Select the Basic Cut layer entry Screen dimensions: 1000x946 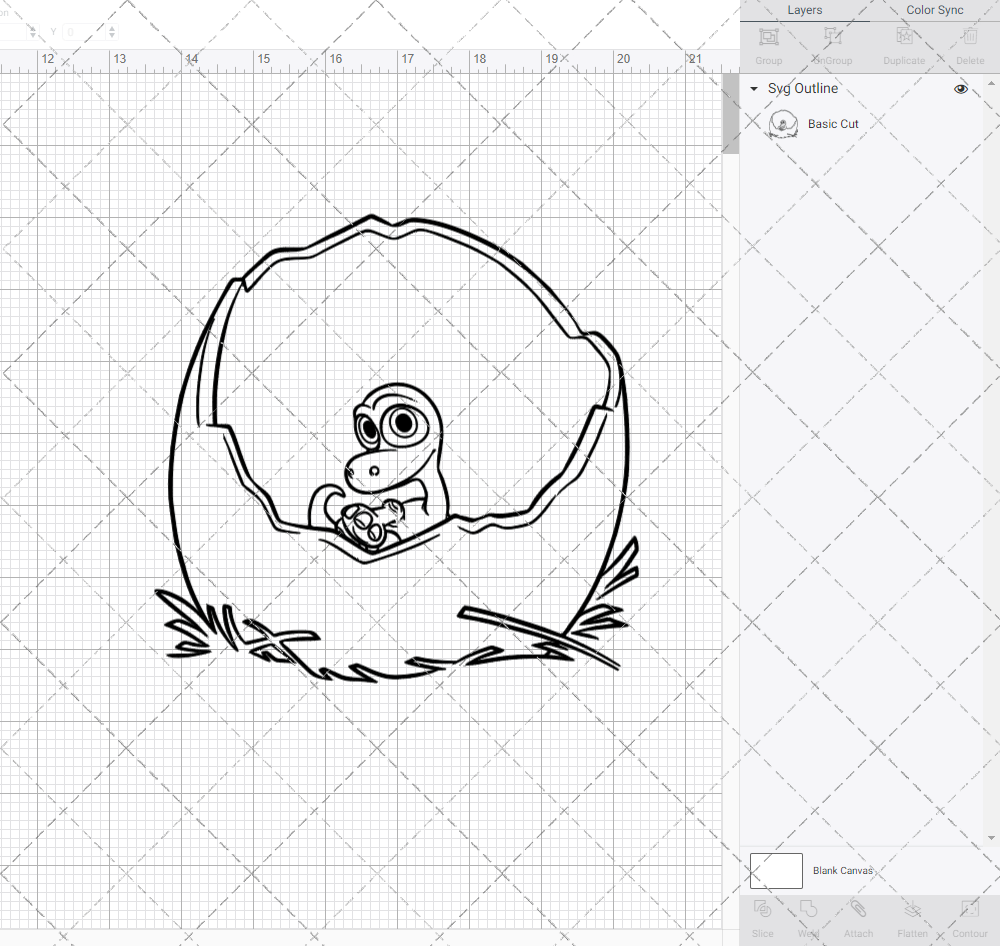(833, 123)
